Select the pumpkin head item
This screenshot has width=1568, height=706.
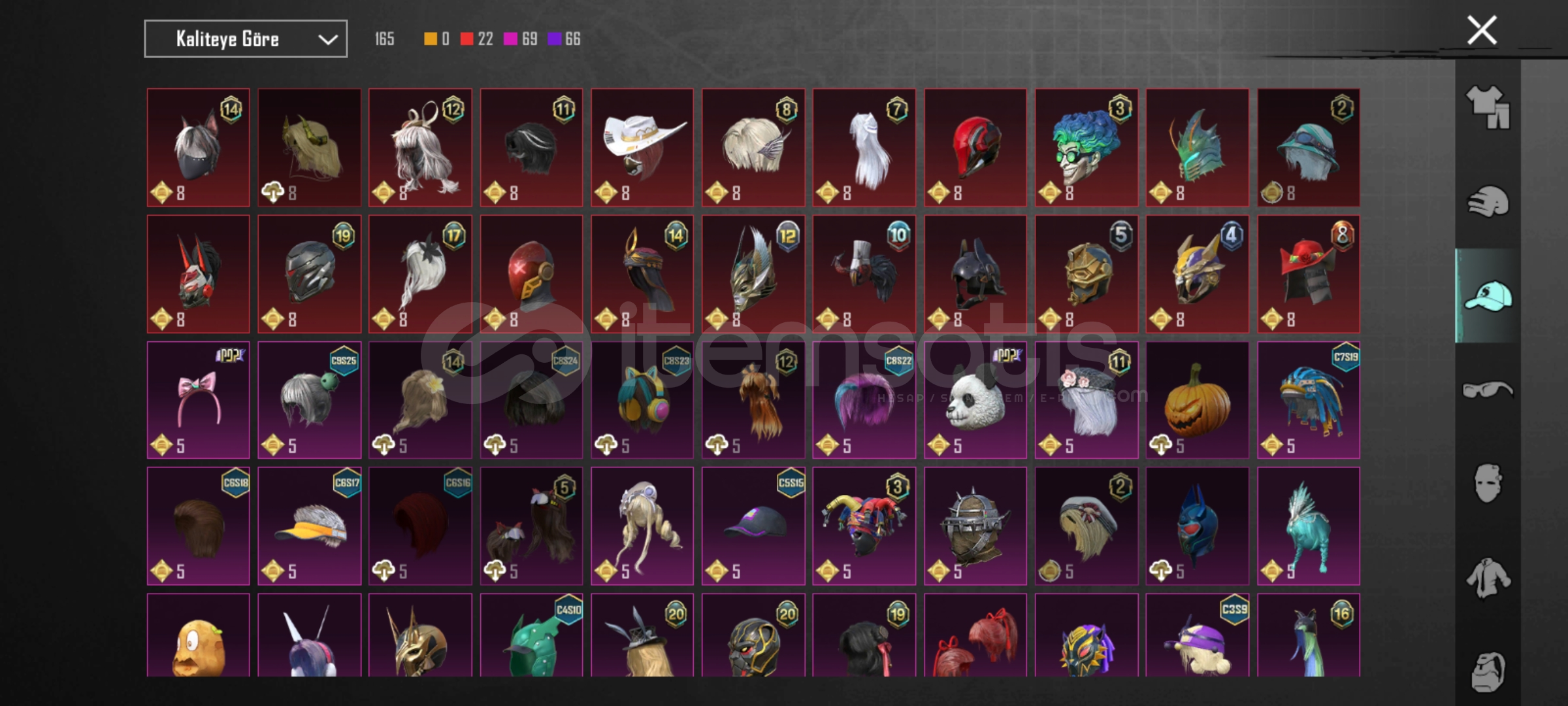(x=1198, y=400)
